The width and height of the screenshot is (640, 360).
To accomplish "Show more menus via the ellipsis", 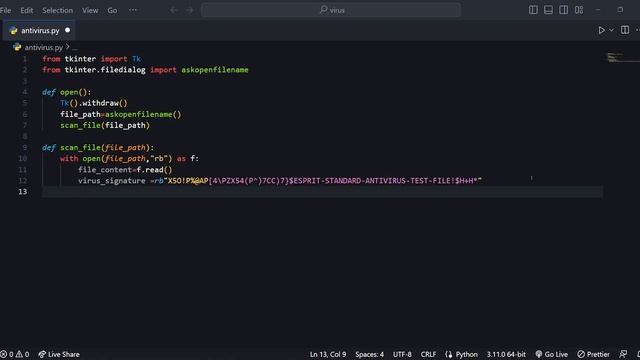I will click(x=133, y=10).
